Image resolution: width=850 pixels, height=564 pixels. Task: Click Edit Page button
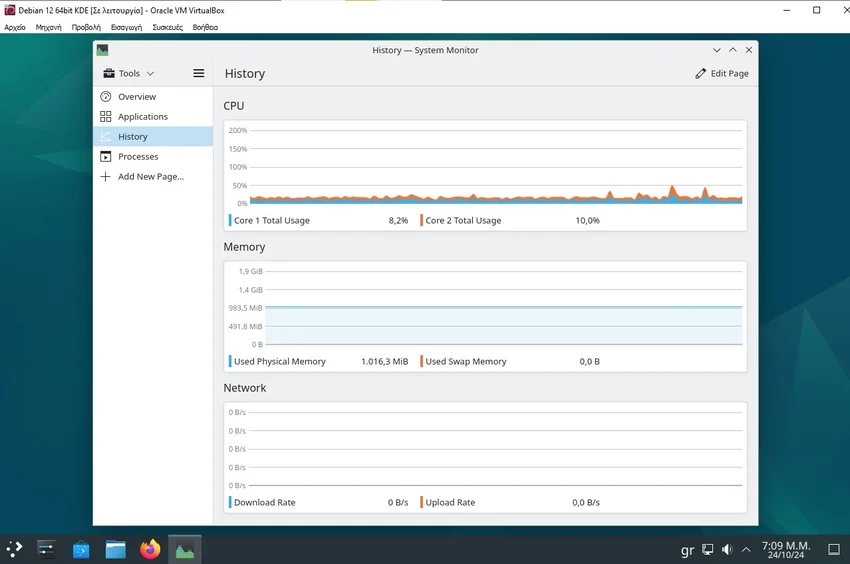(722, 73)
